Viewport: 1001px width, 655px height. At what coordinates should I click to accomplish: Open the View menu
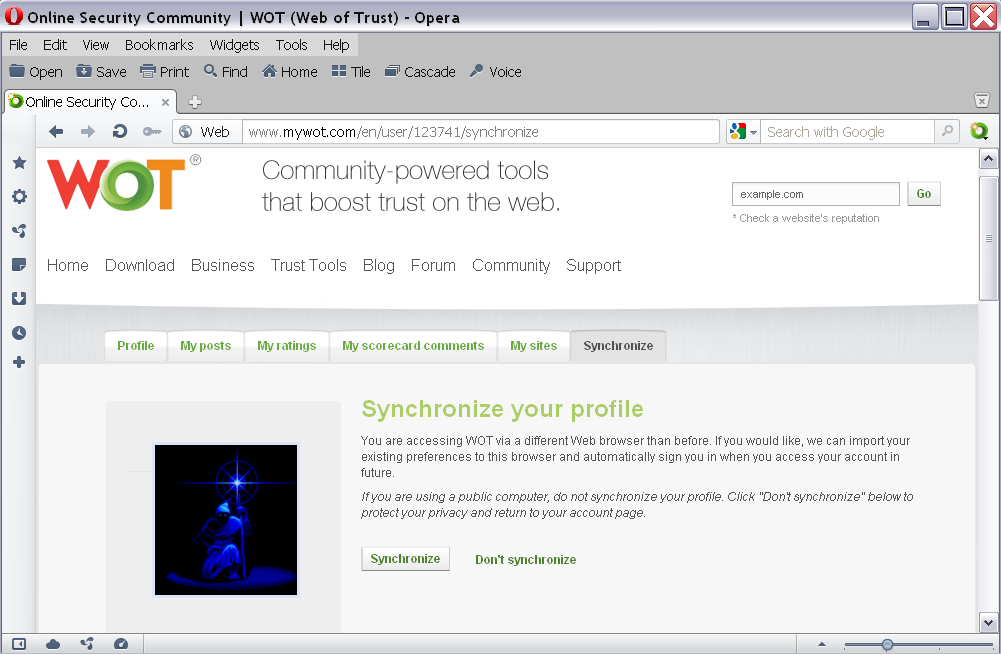tap(96, 45)
